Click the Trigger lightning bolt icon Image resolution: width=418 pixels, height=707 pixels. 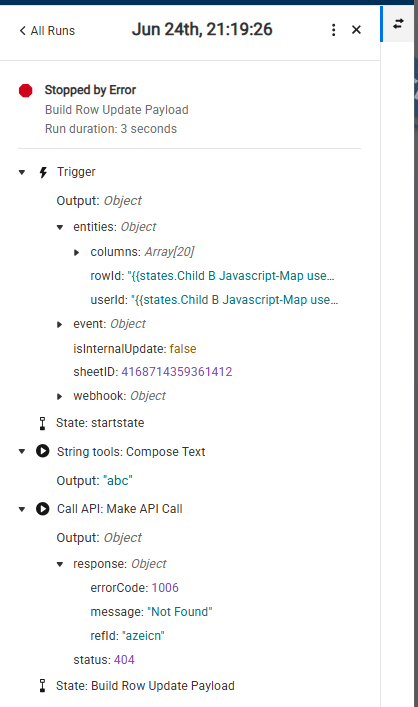43,172
